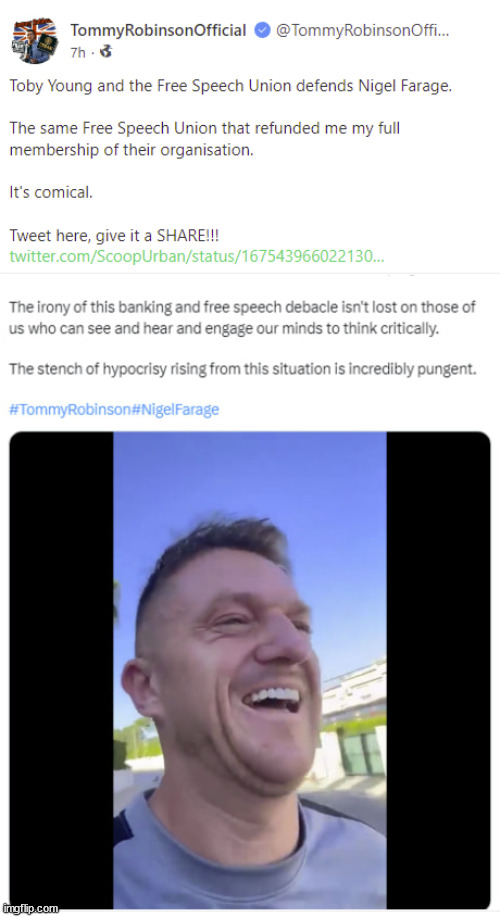This screenshot has width=500, height=917.
Task: Open the #NigelFarage hashtag
Action: [174, 409]
